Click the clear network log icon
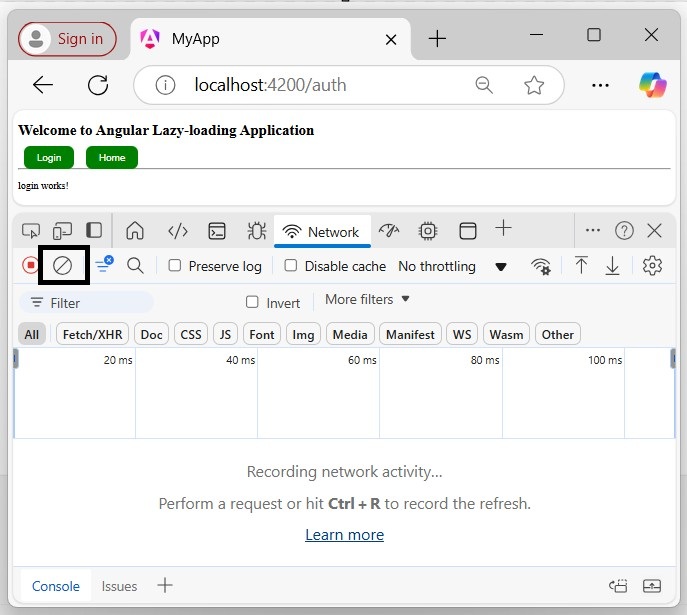 pos(63,266)
